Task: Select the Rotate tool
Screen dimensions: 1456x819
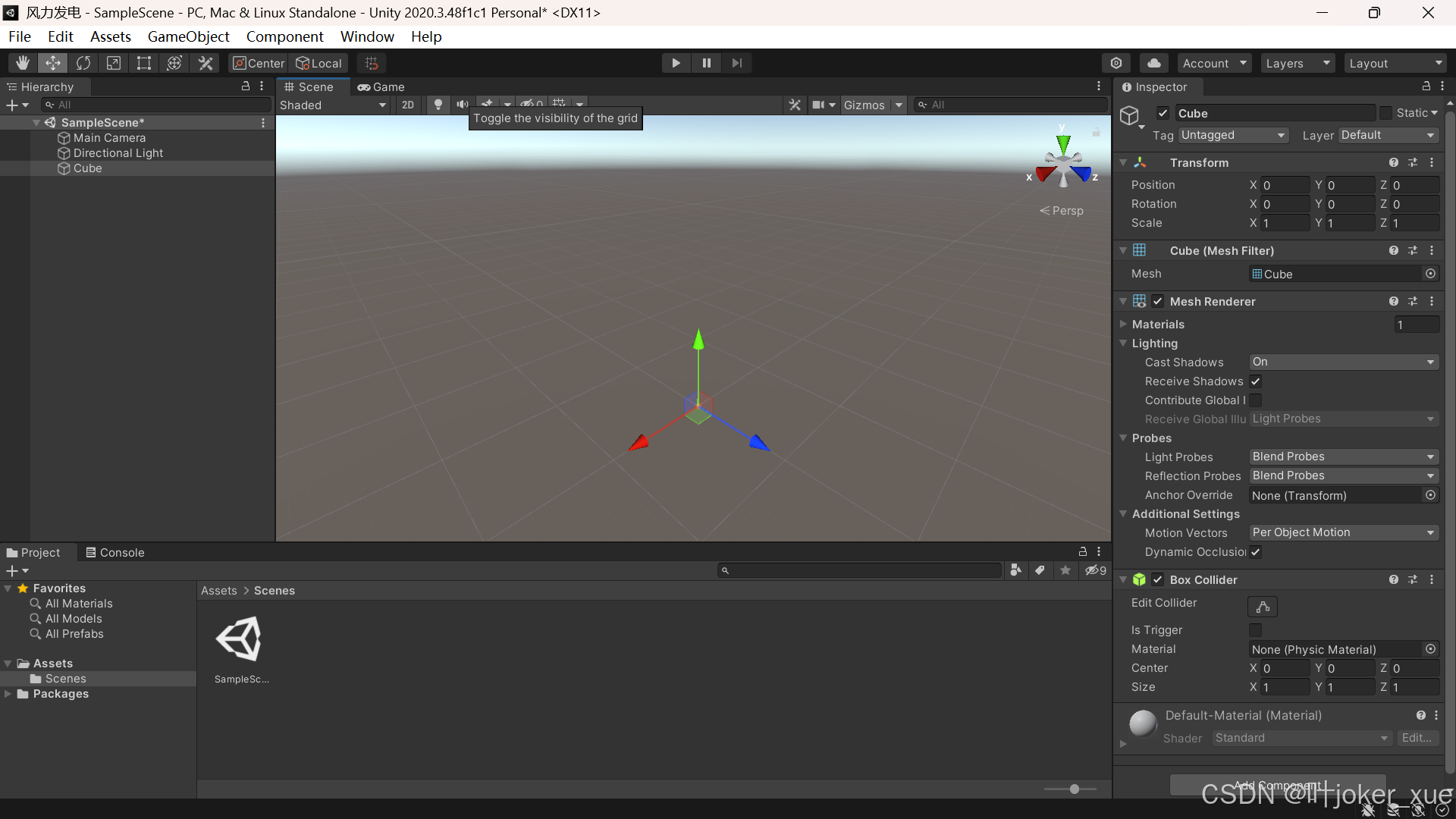Action: [83, 63]
